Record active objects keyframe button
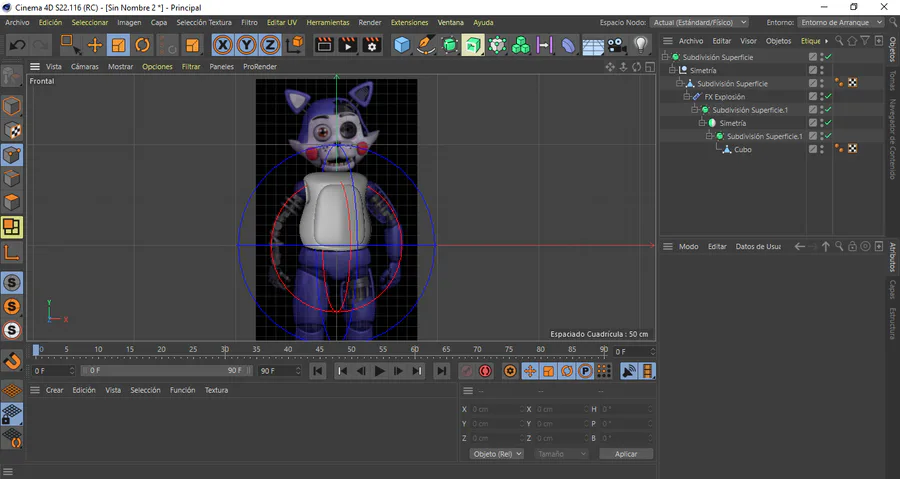This screenshot has height=479, width=900. point(467,371)
